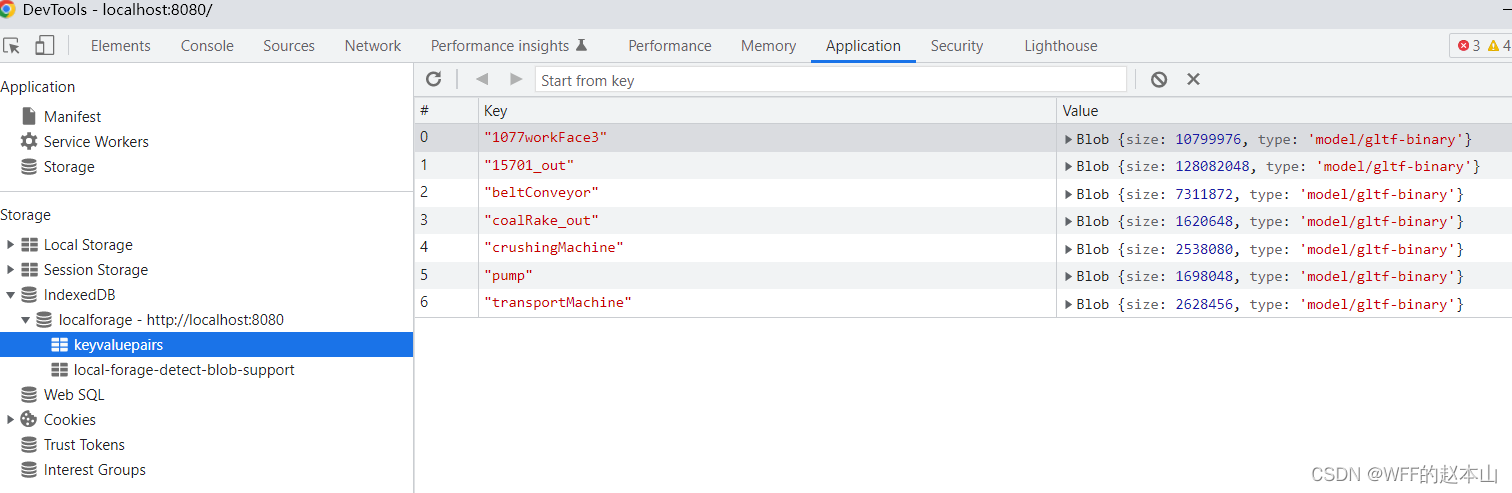Screen dimensions: 1512x493
Task: Click the clear object store icon
Action: pos(1159,79)
